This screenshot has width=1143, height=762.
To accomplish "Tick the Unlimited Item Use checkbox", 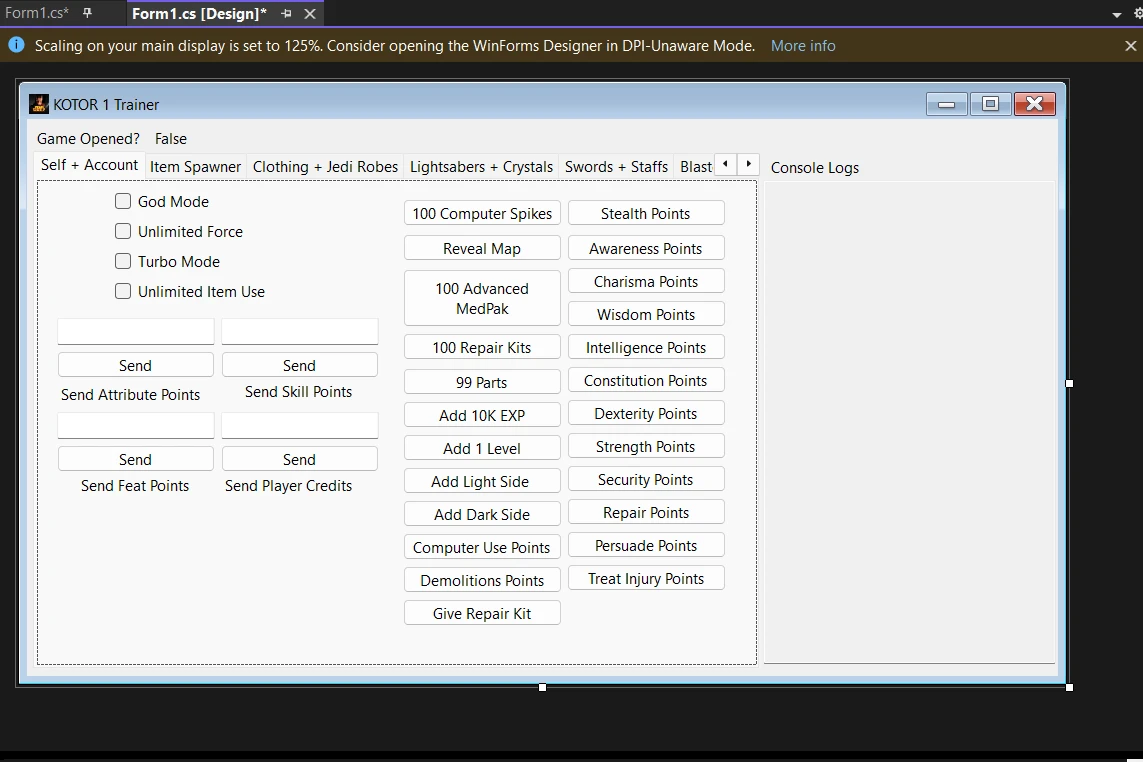I will click(123, 291).
